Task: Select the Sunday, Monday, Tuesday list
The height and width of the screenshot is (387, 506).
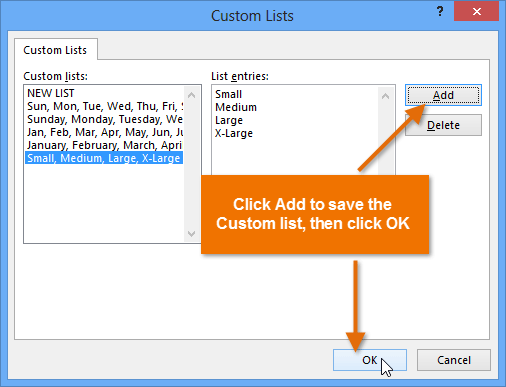Action: point(104,119)
